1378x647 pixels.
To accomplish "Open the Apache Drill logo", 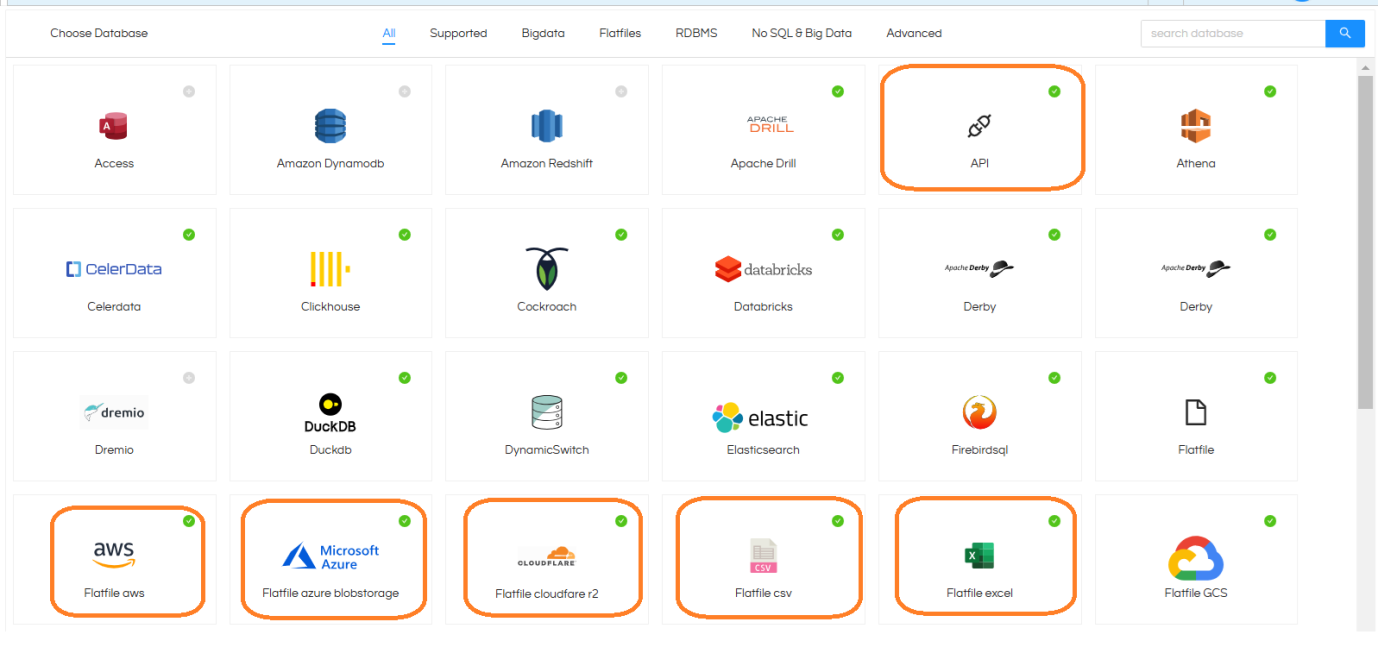I will coord(770,125).
